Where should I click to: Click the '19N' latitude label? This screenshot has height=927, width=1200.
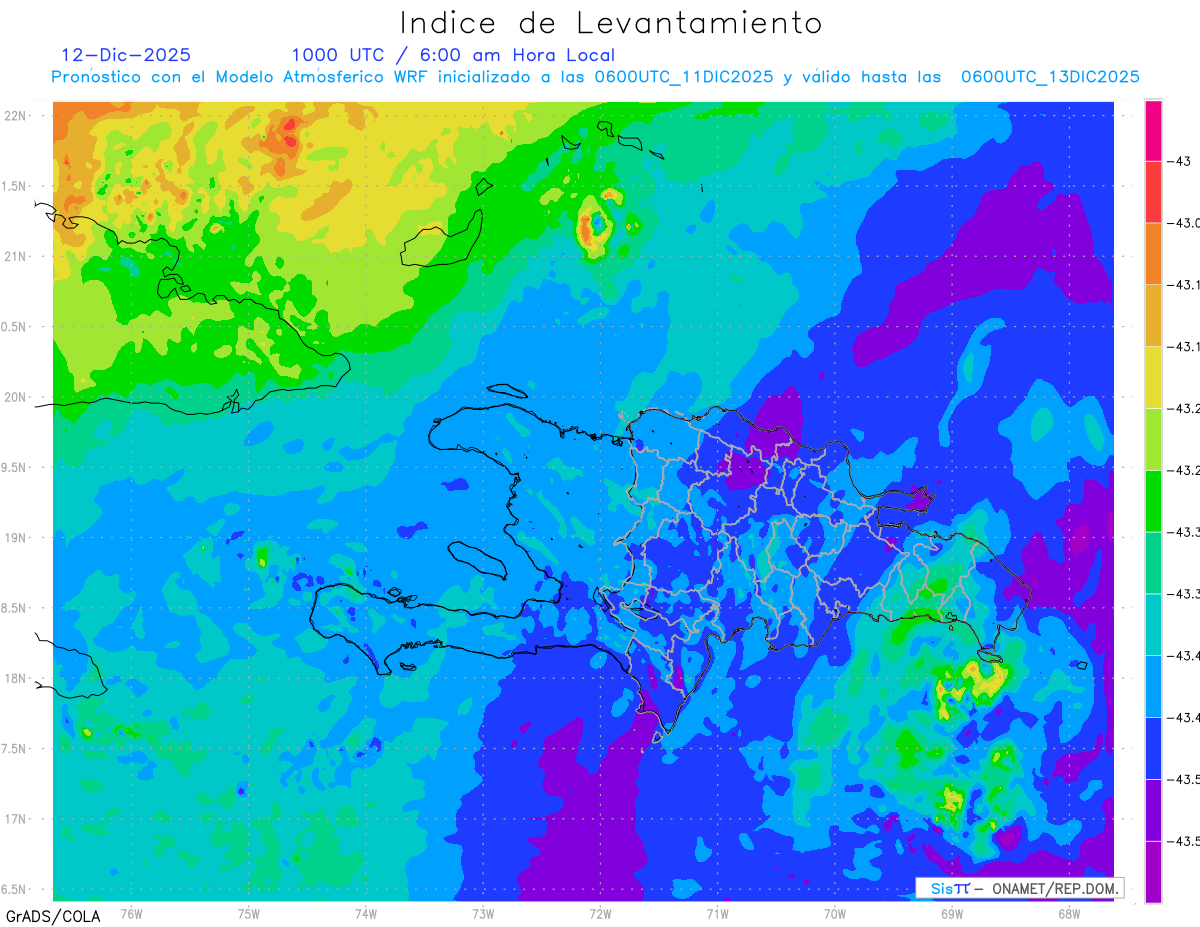click(17, 537)
